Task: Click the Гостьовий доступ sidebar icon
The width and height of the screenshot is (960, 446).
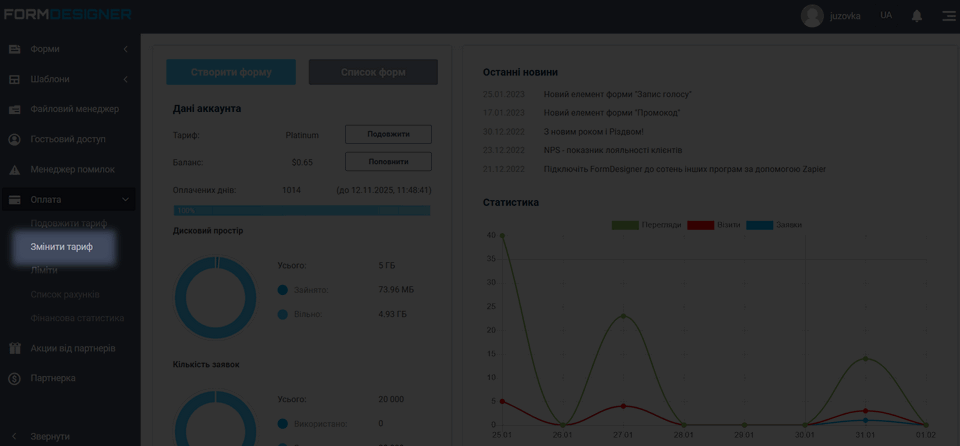Action: point(15,139)
